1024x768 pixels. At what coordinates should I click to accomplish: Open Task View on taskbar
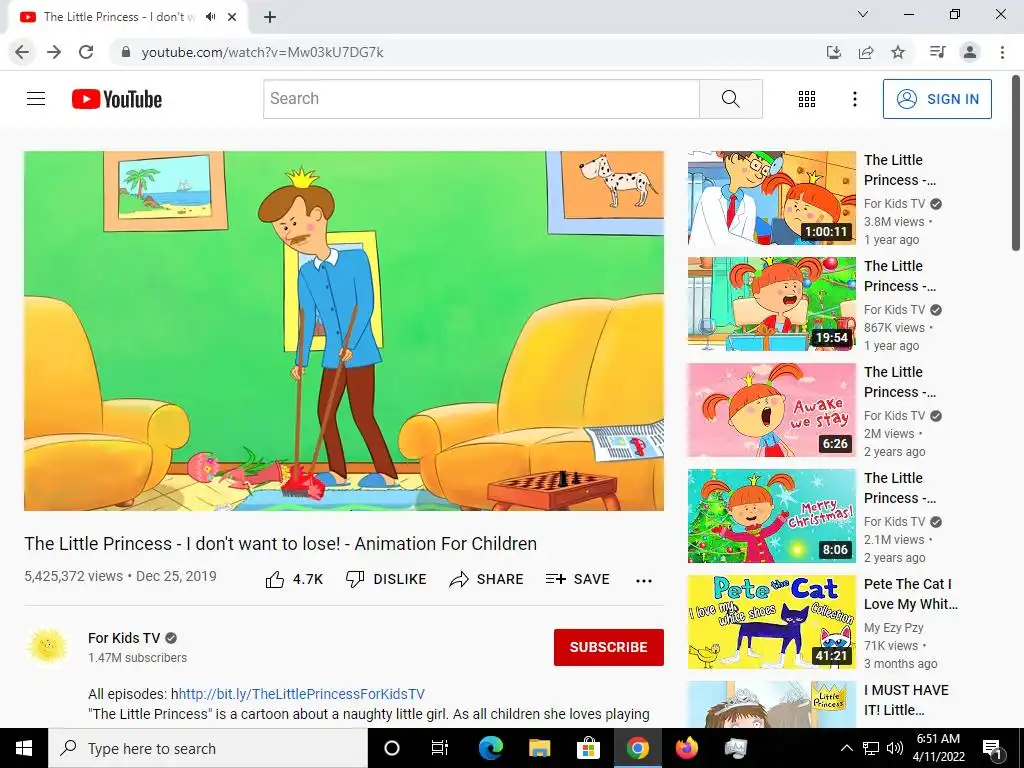click(x=440, y=748)
